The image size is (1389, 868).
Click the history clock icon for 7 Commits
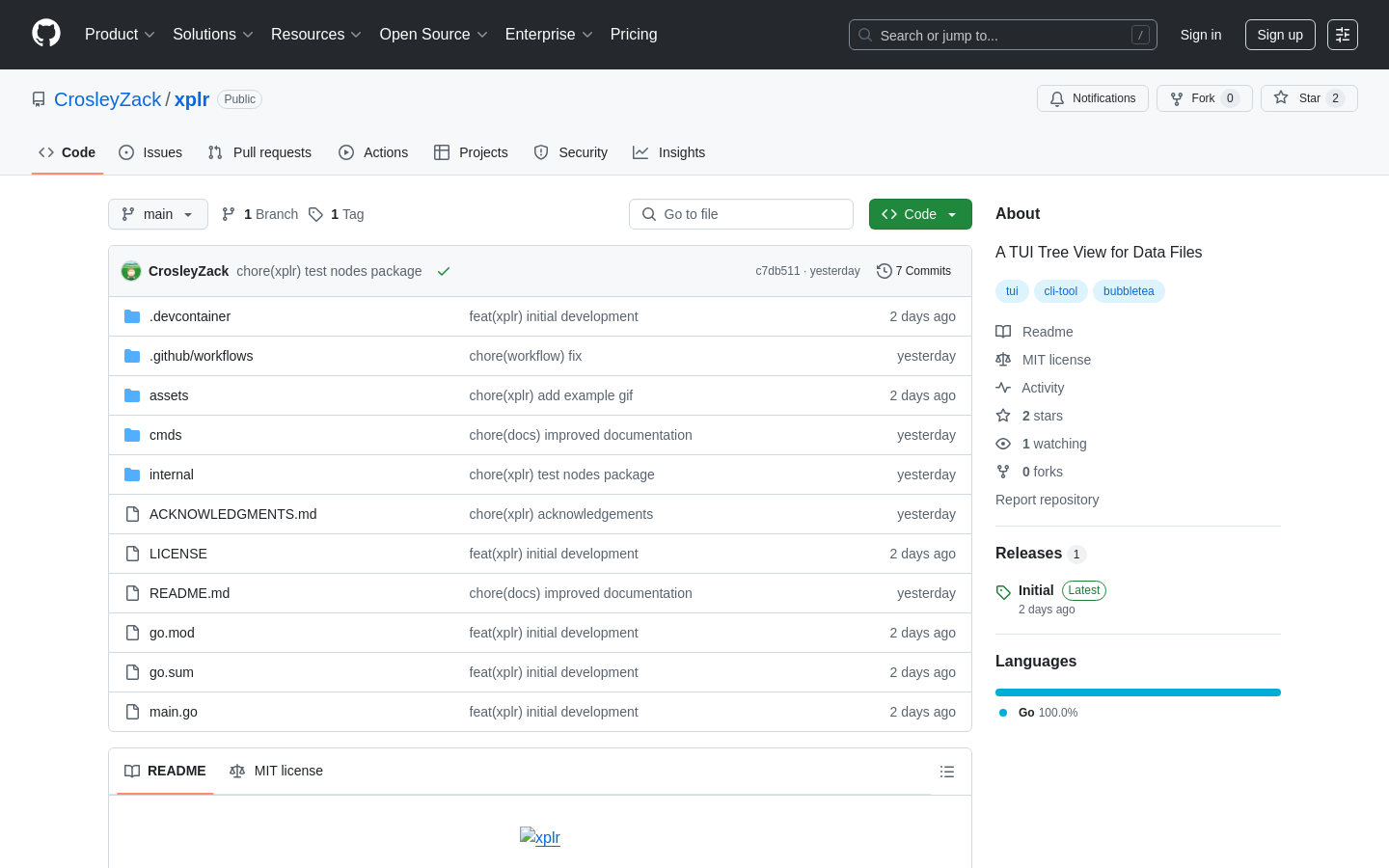pos(884,271)
